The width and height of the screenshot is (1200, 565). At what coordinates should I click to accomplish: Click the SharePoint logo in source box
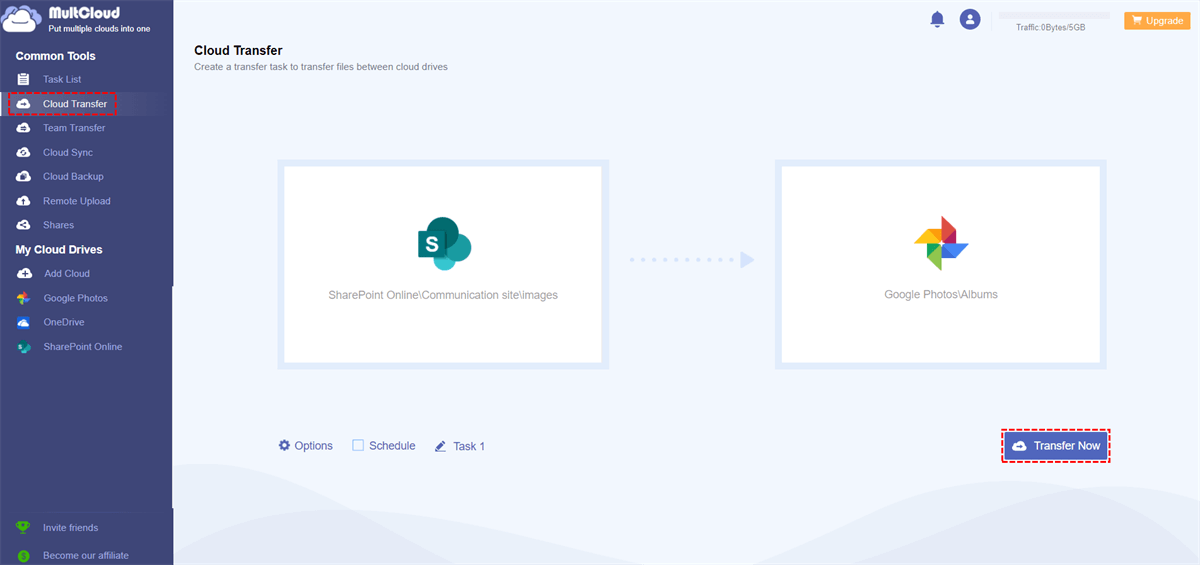point(443,244)
